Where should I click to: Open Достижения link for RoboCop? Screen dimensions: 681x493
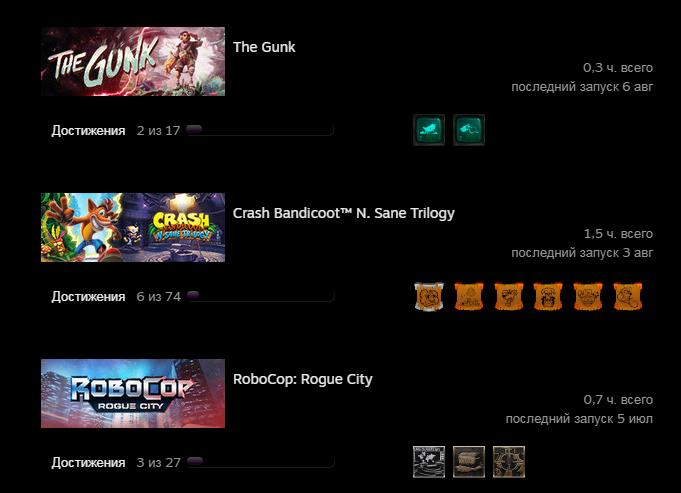(x=88, y=463)
